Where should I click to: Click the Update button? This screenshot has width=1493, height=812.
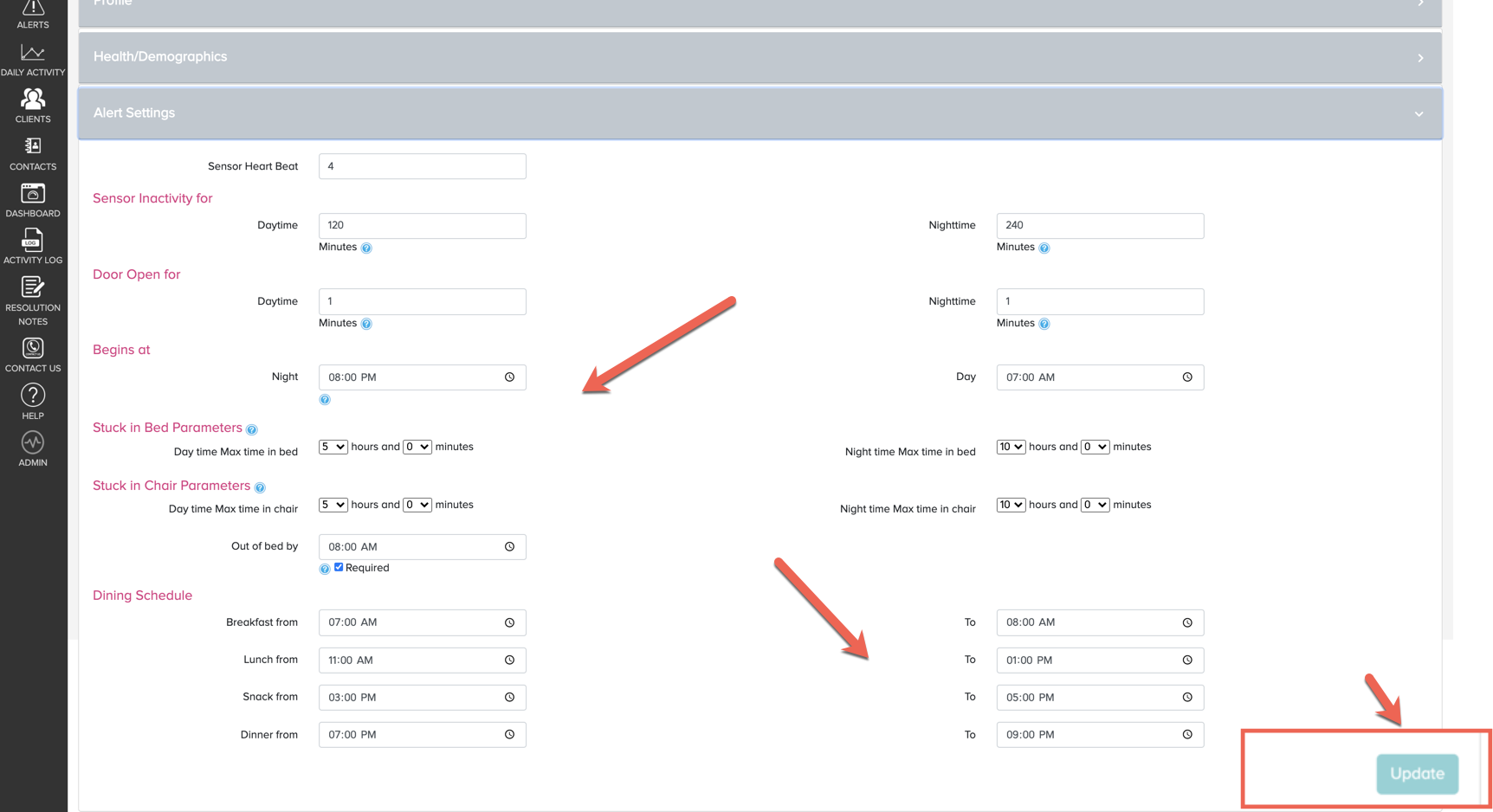pos(1417,774)
